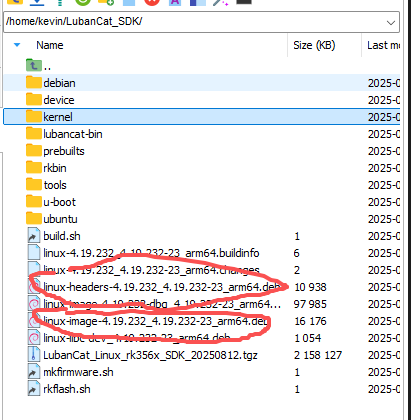411x420 pixels.
Task: Open the path history dropdown arrow
Action: click(x=391, y=23)
